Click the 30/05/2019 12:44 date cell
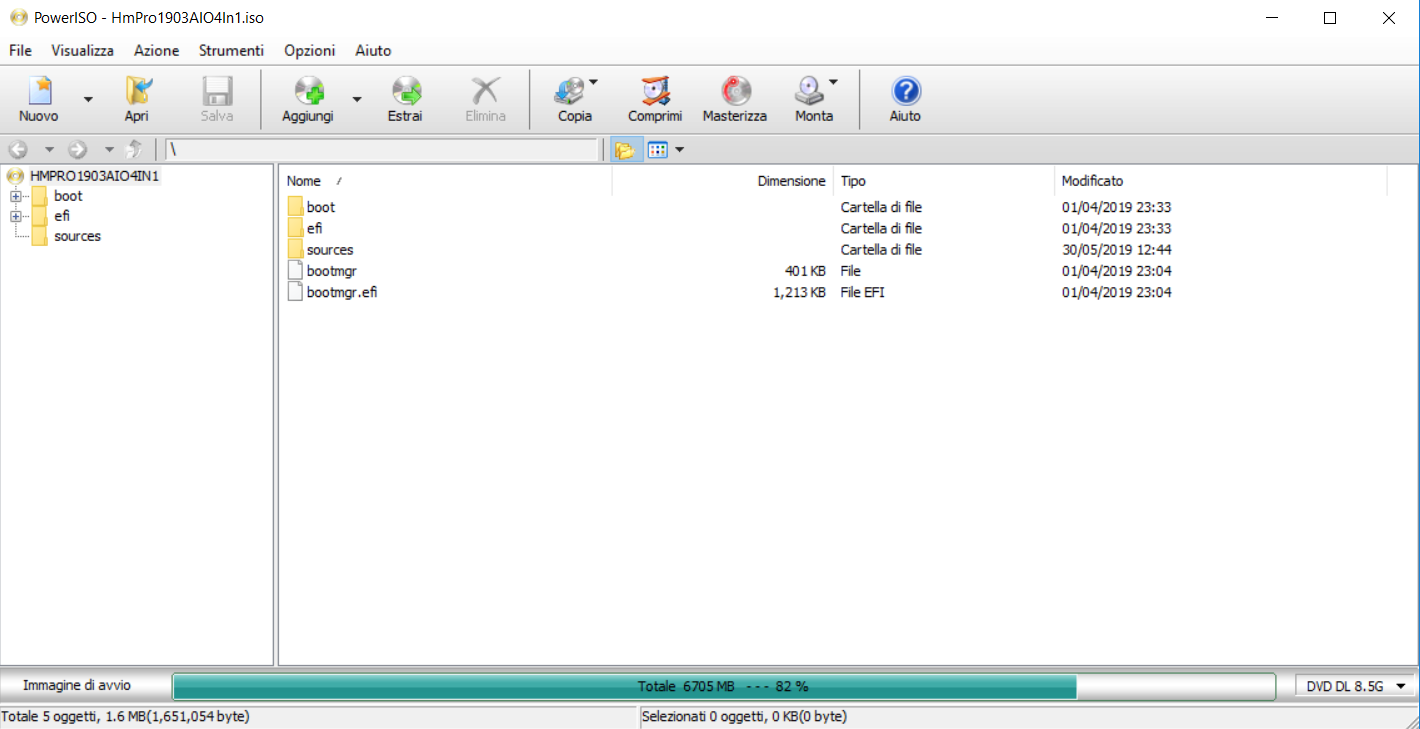 pyautogui.click(x=1116, y=250)
